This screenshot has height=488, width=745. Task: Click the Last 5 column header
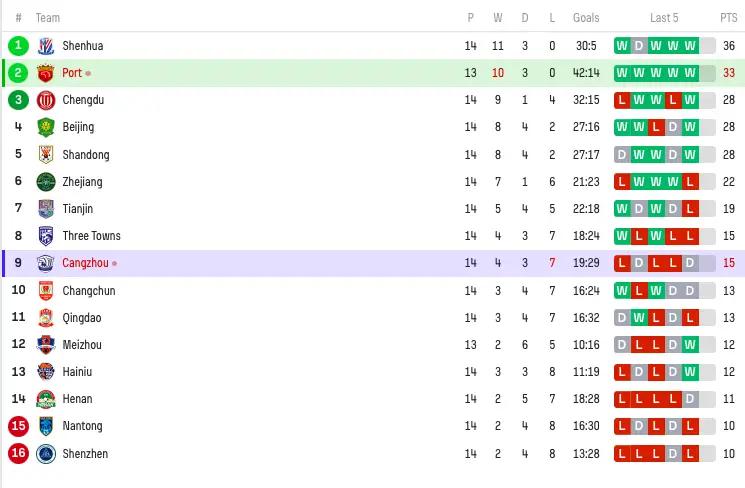click(664, 18)
